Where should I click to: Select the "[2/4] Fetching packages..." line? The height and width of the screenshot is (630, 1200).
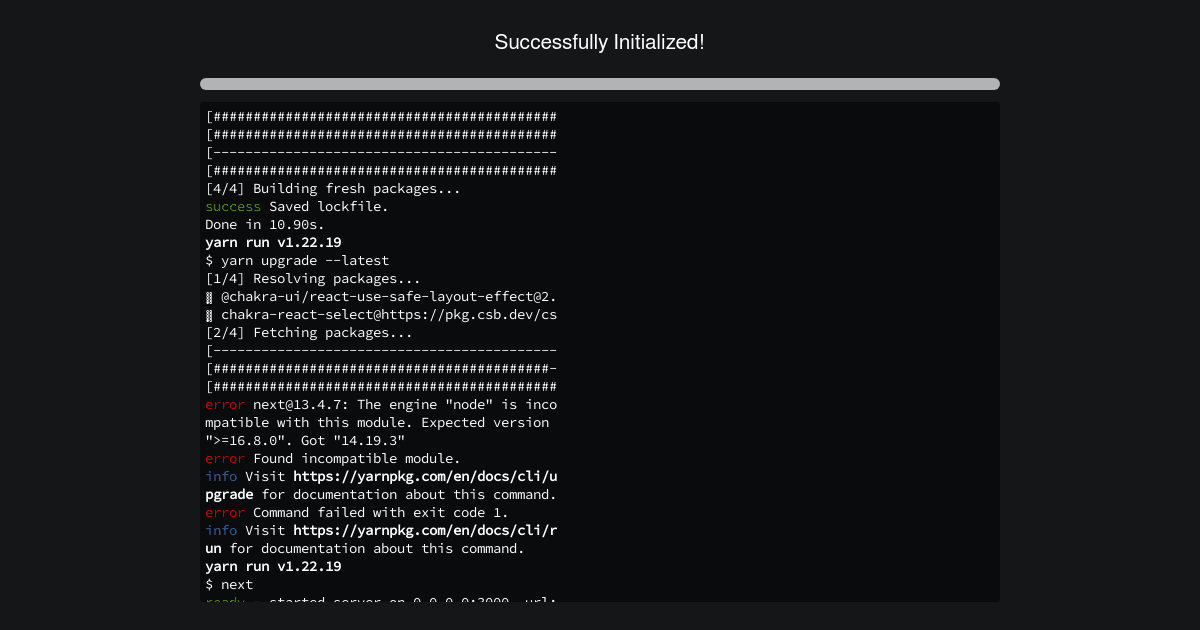309,333
